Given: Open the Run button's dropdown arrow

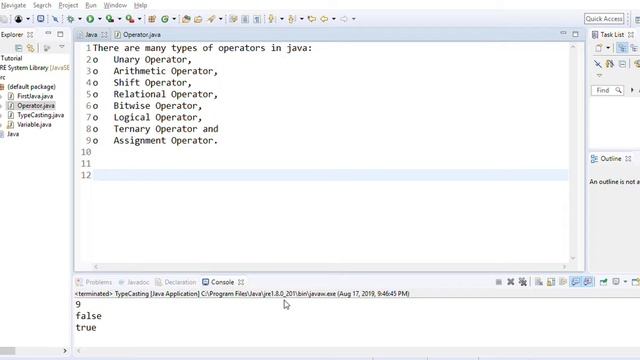Looking at the screenshot, I should tap(99, 19).
